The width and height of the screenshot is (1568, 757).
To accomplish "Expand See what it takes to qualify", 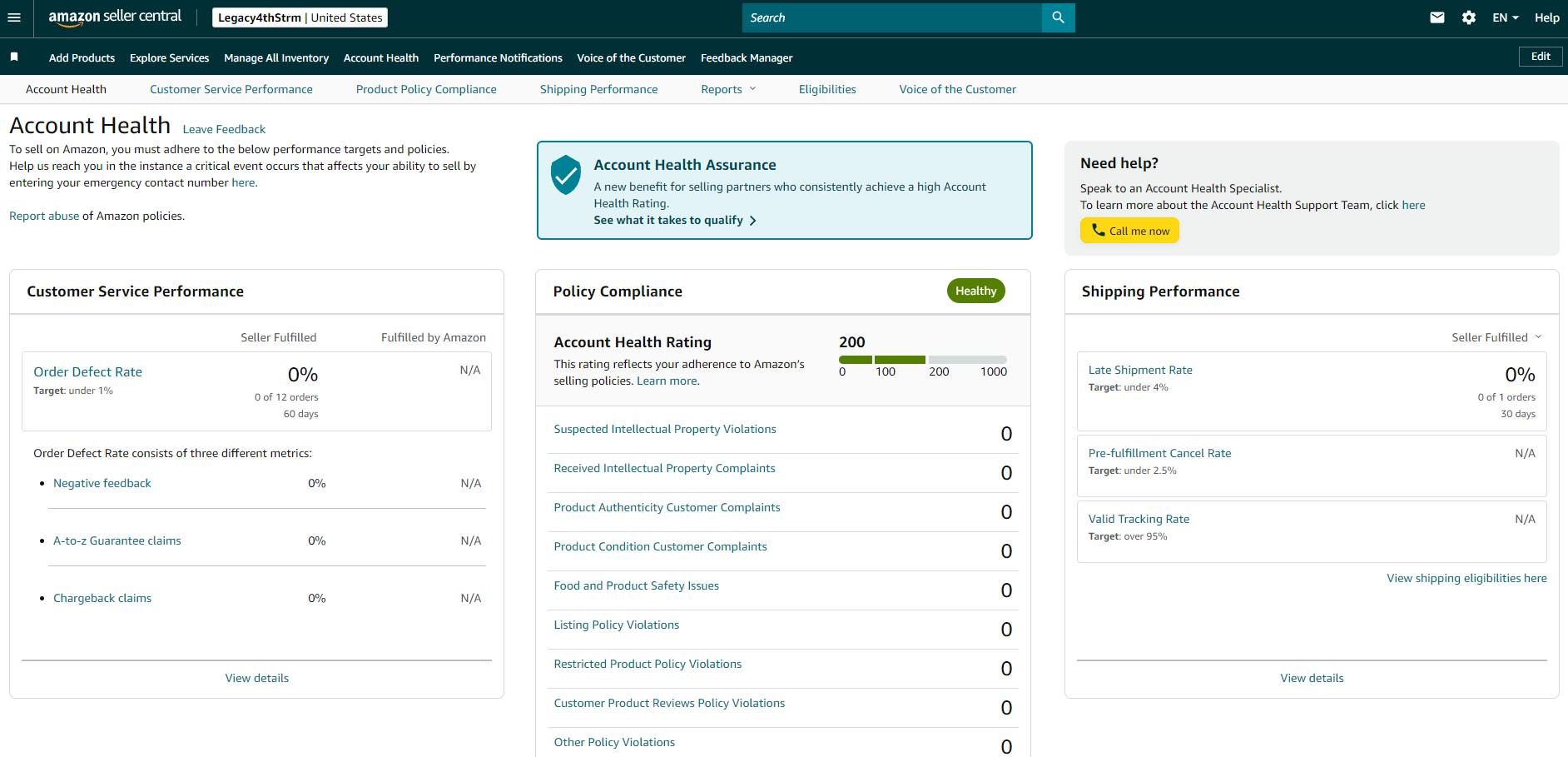I will [x=675, y=220].
